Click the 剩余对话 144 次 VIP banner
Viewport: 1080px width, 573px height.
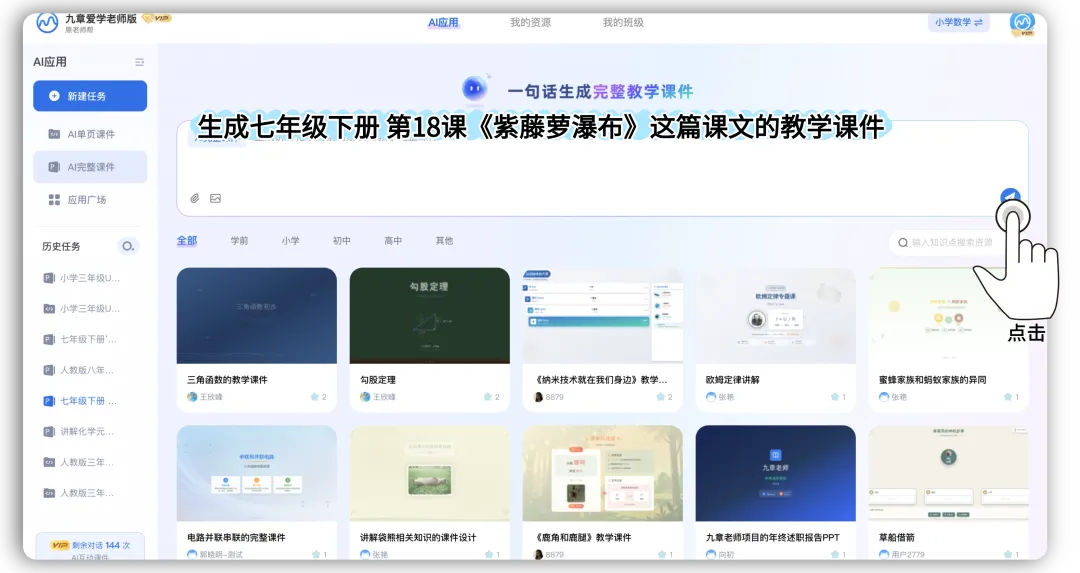click(x=90, y=545)
